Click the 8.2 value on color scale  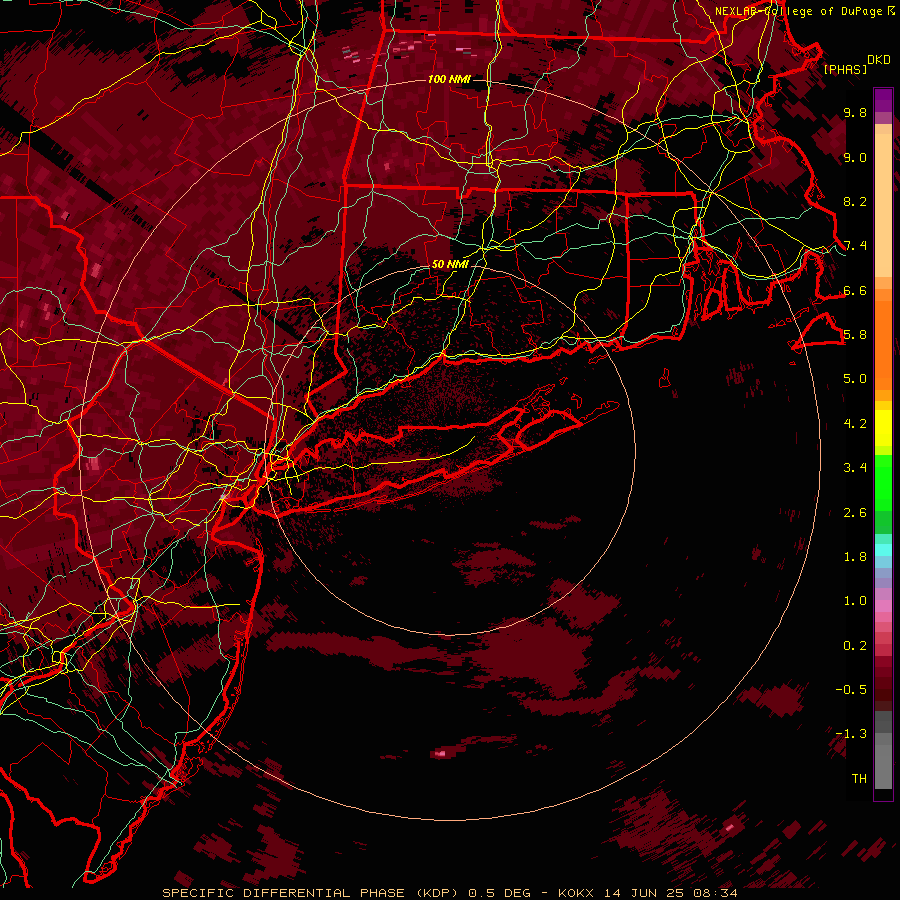[855, 201]
